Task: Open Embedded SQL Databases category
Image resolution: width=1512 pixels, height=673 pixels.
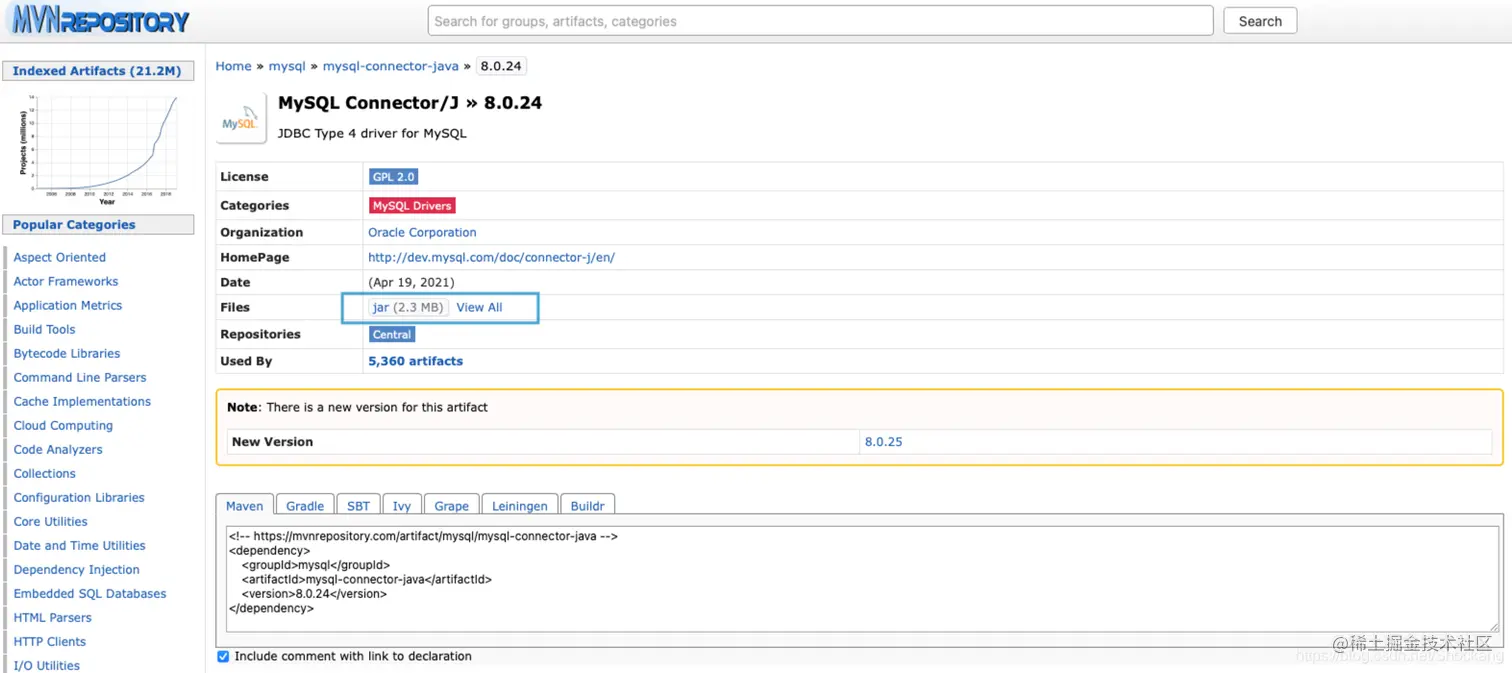Action: coord(90,593)
